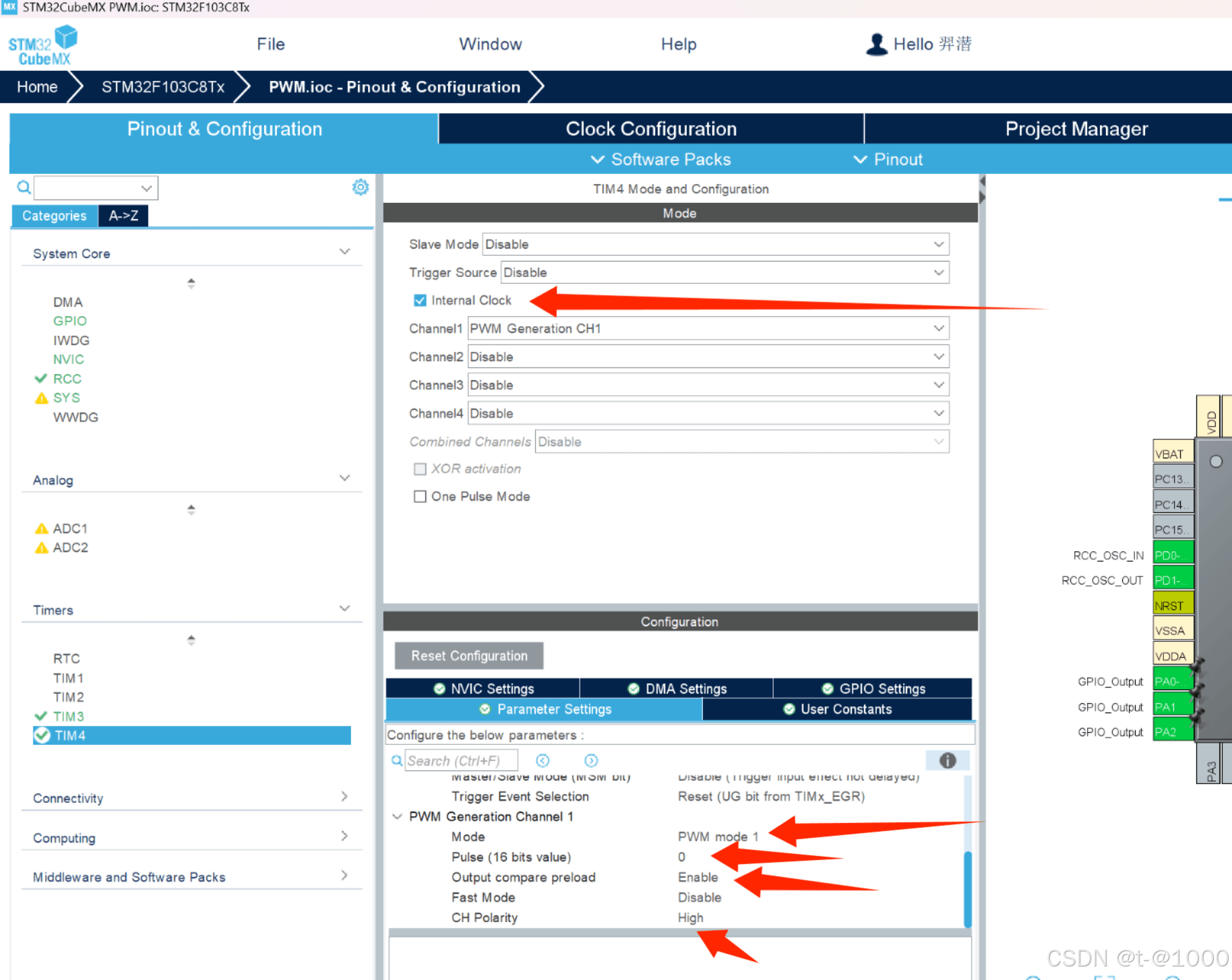Switch to the Clock Configuration tab

(x=651, y=129)
